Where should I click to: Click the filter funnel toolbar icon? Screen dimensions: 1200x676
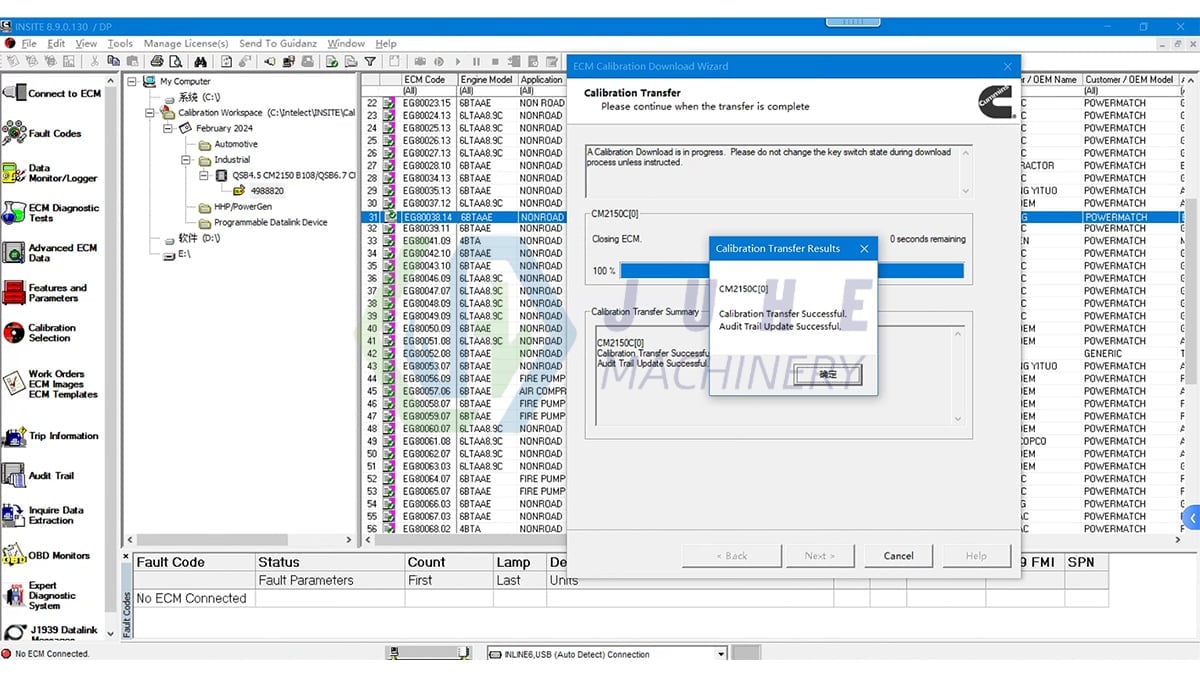click(370, 62)
